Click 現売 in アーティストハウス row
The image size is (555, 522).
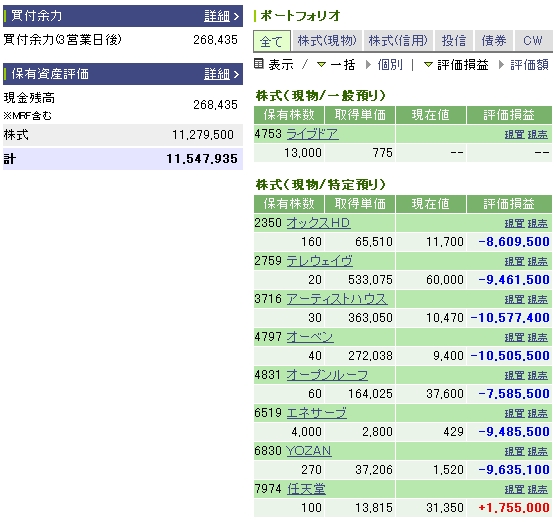point(538,300)
